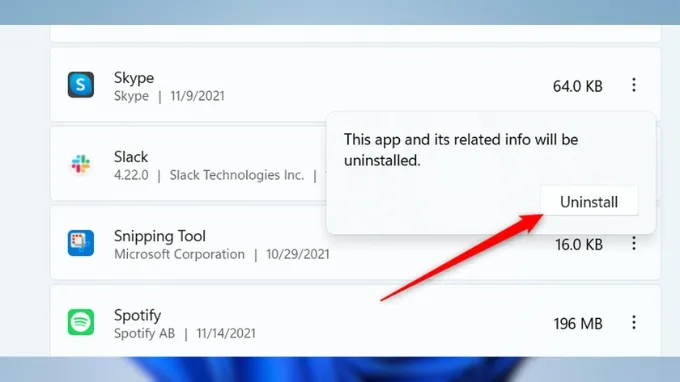Click the Slack version number 4.22.0
Viewport: 680px width, 382px height.
(131, 175)
